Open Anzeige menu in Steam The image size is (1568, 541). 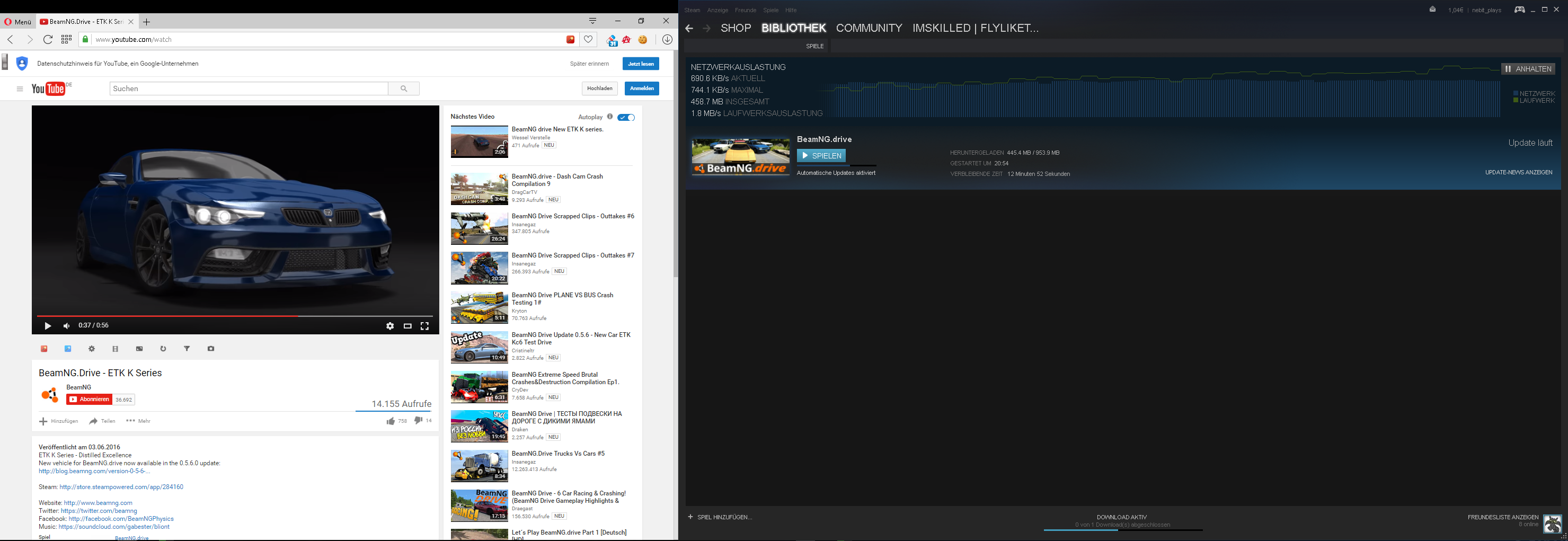[x=717, y=11]
